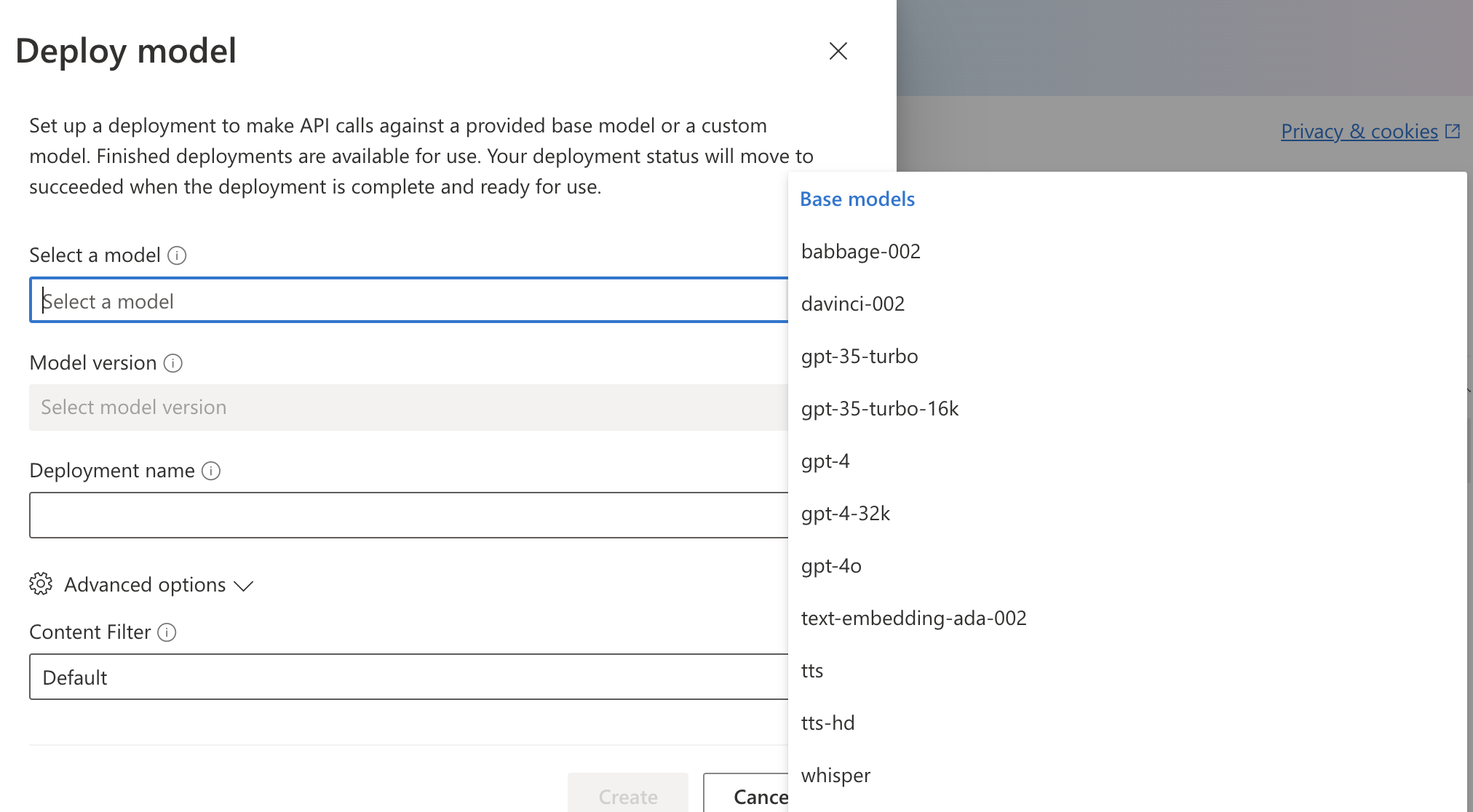Viewport: 1473px width, 812px height.
Task: Choose babbage-002 from the model list
Action: [1127, 252]
